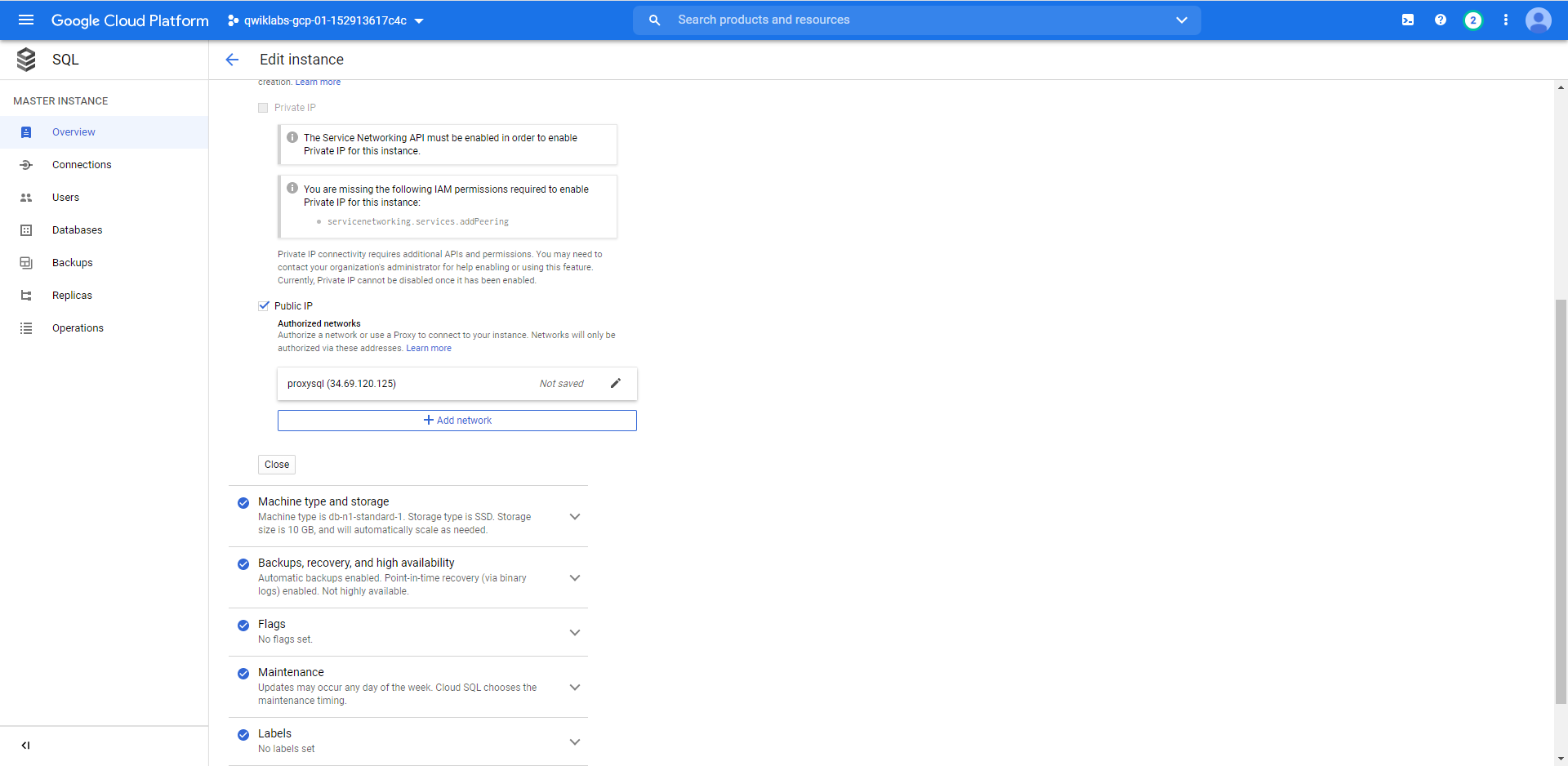Click the Users sidebar icon
This screenshot has height=766, width=1568.
tap(26, 198)
